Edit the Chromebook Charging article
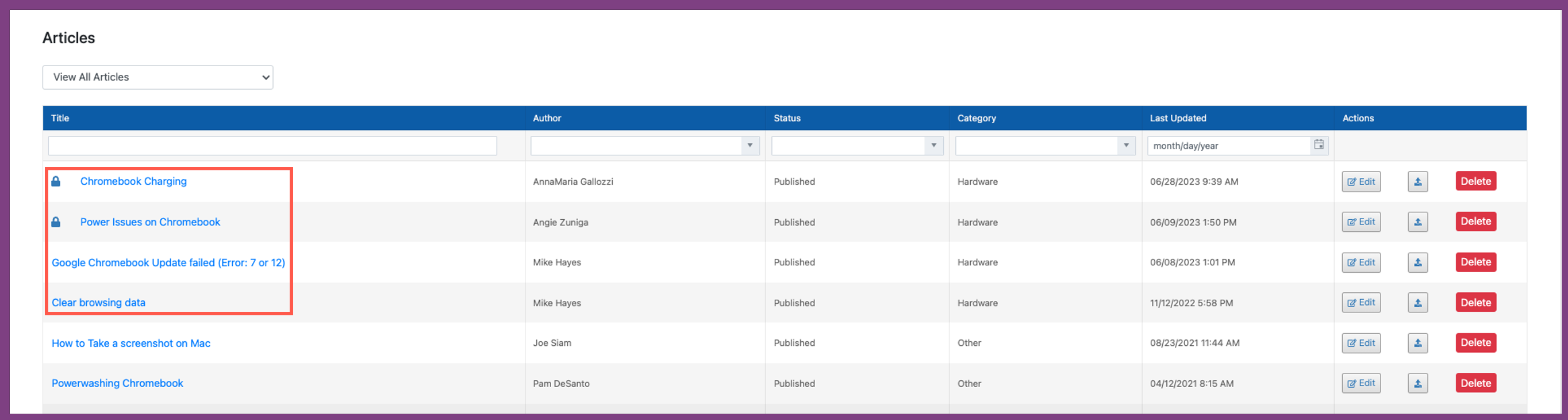This screenshot has width=1568, height=420. 1361,182
